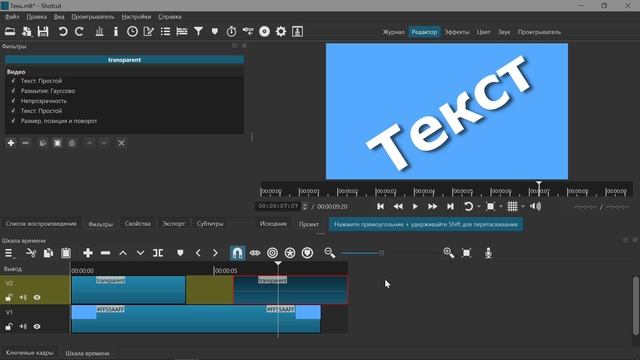Open Настройки menu
Screen dimensions: 640x360
pyautogui.click(x=136, y=17)
